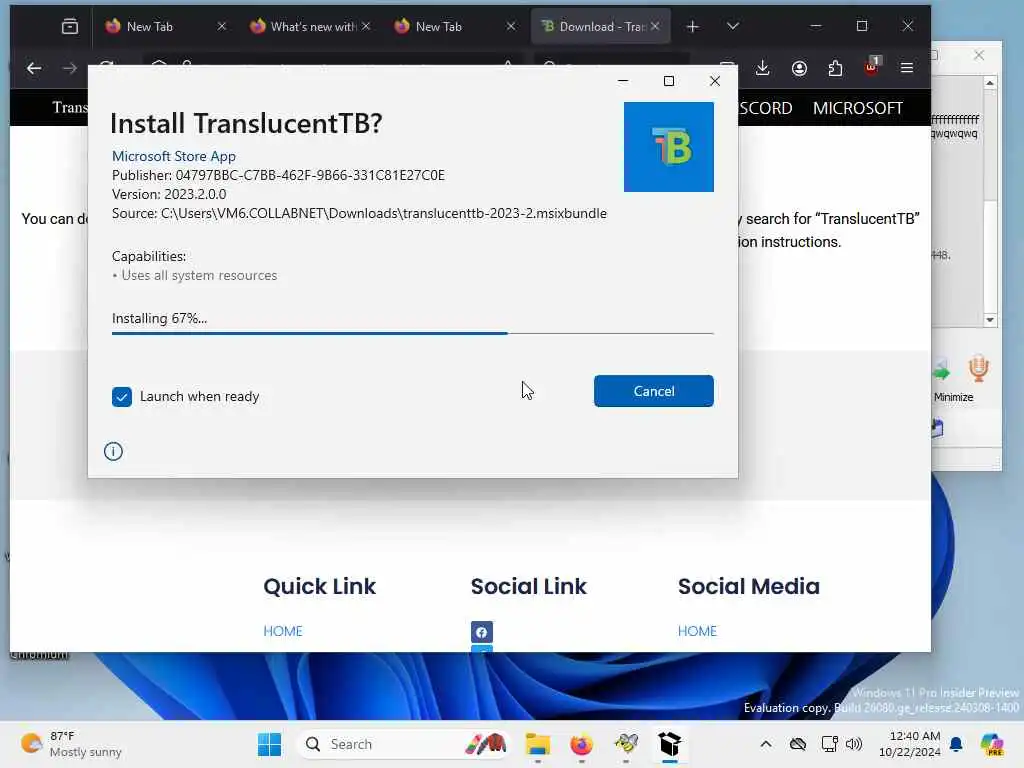Expand the list all tabs dropdown
The height and width of the screenshot is (768, 1024).
point(733,26)
